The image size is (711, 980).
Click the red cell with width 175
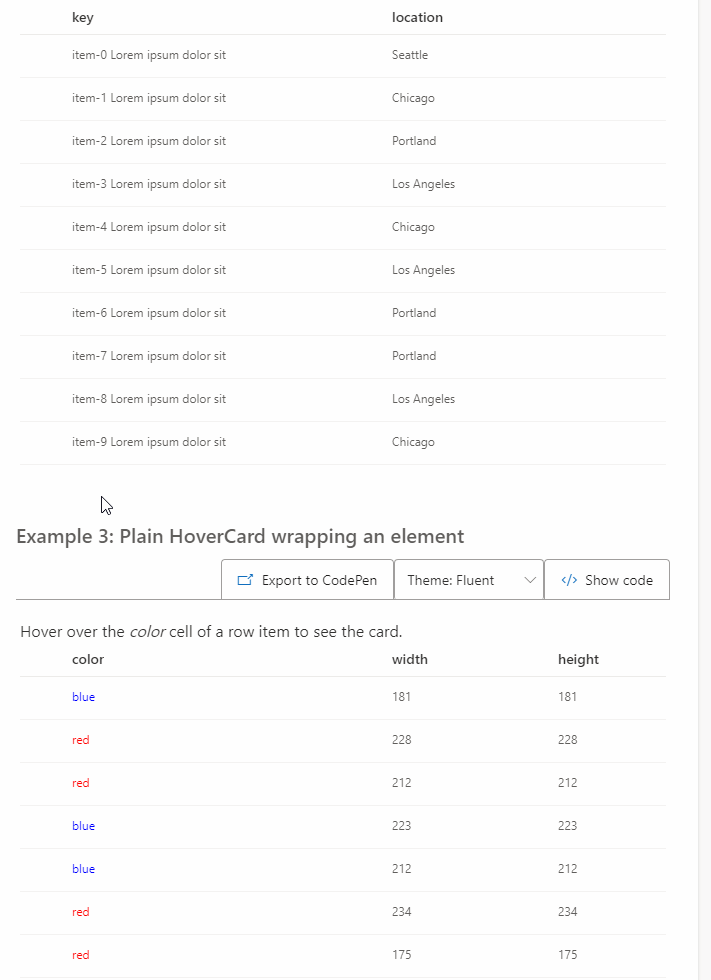[81, 955]
